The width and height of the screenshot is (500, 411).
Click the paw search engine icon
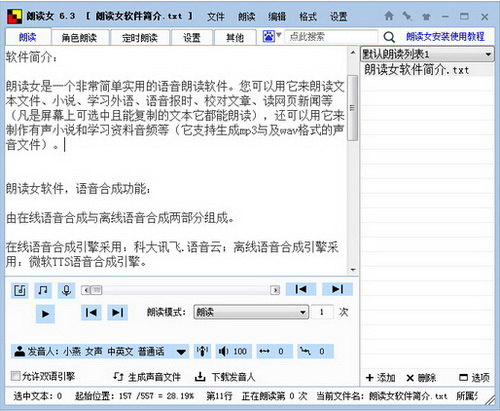[269, 36]
